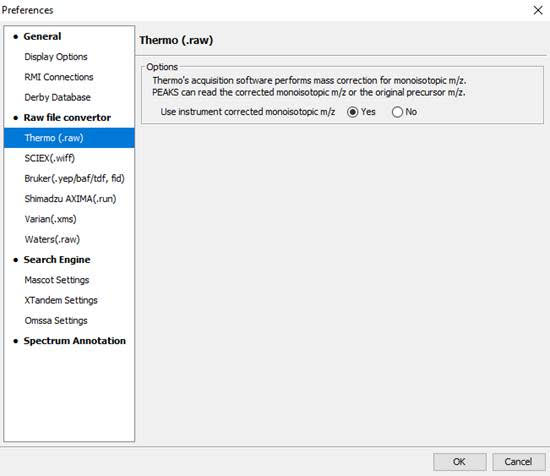Open Waters(.raw) convertor settings
The image size is (550, 476).
(x=52, y=240)
